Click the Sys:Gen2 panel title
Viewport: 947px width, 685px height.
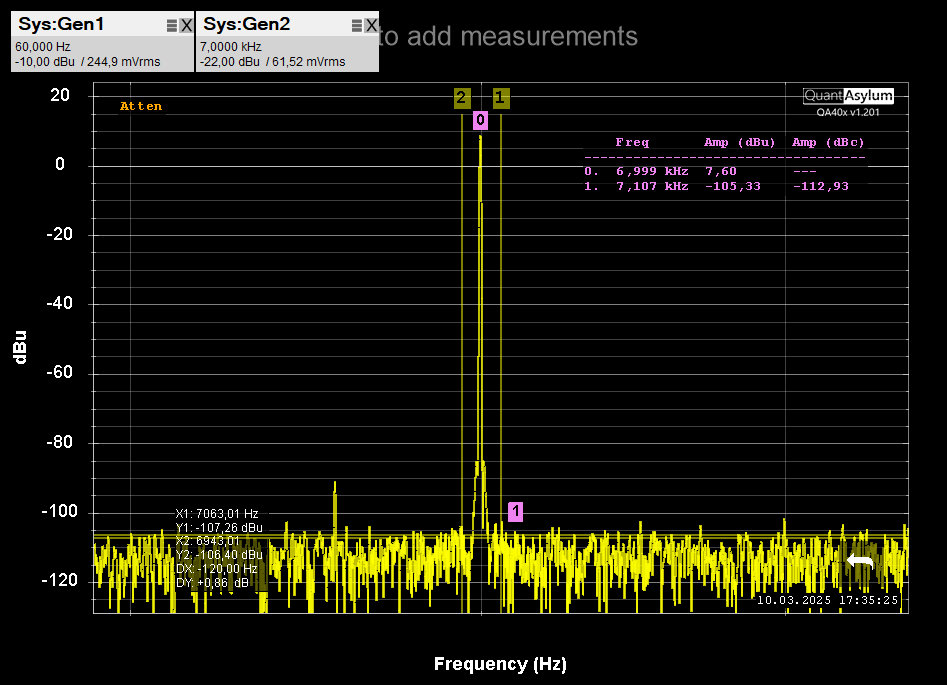(246, 24)
